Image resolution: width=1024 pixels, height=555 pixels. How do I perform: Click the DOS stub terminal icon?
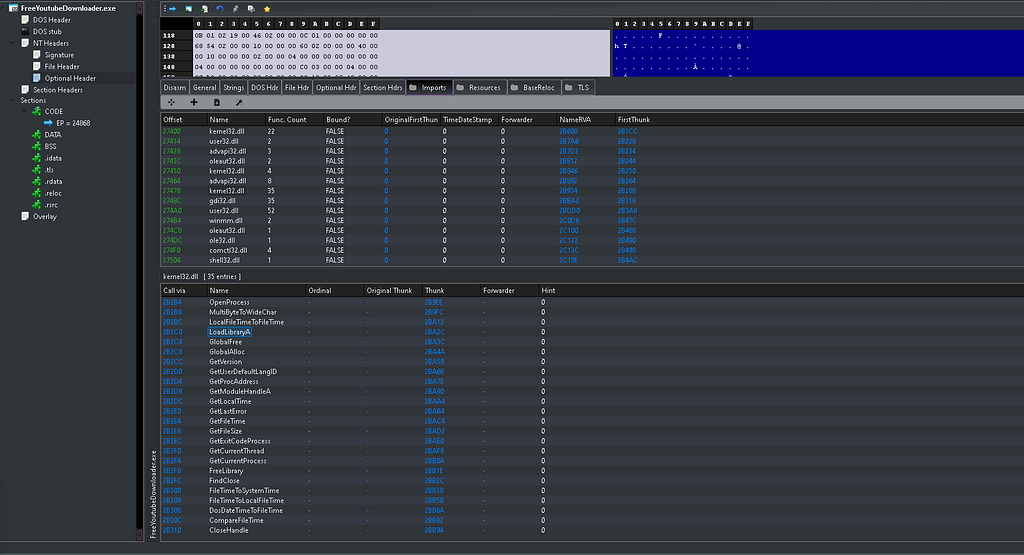click(x=25, y=31)
